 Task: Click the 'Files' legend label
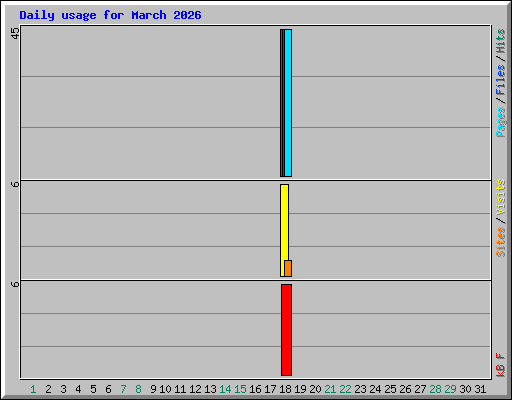coord(500,80)
